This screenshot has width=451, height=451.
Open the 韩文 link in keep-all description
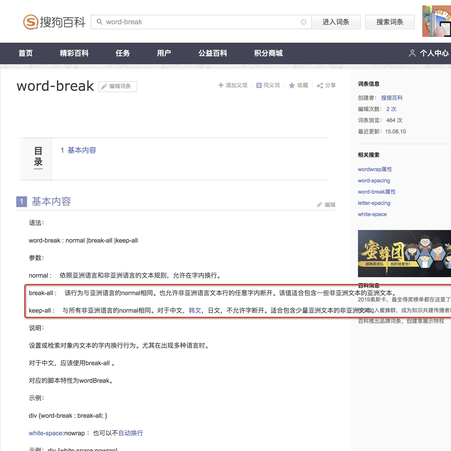[x=195, y=310]
